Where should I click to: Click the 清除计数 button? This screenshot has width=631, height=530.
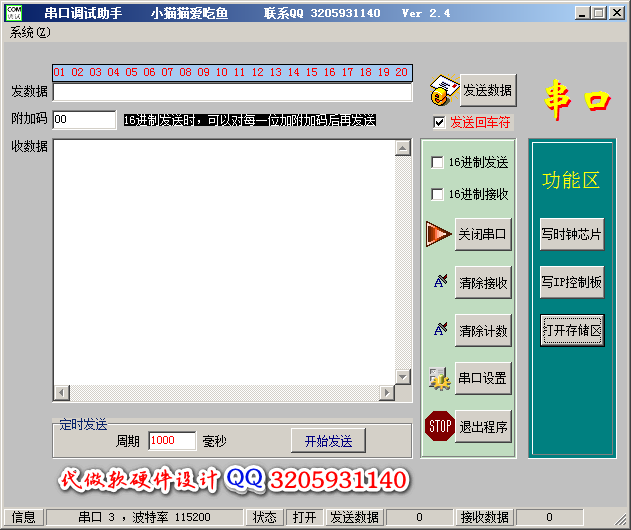click(483, 330)
